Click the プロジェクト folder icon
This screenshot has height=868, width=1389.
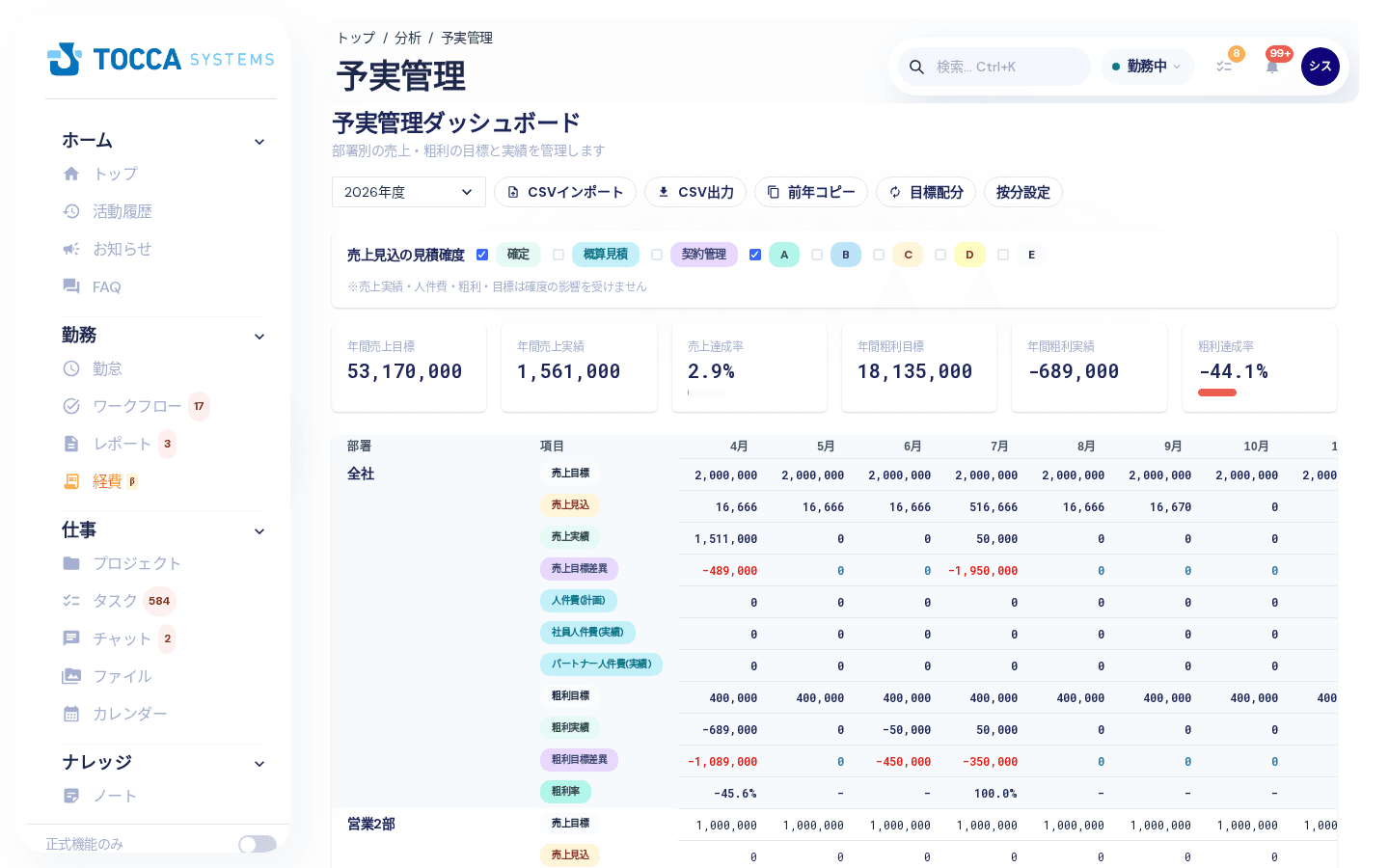click(x=71, y=563)
